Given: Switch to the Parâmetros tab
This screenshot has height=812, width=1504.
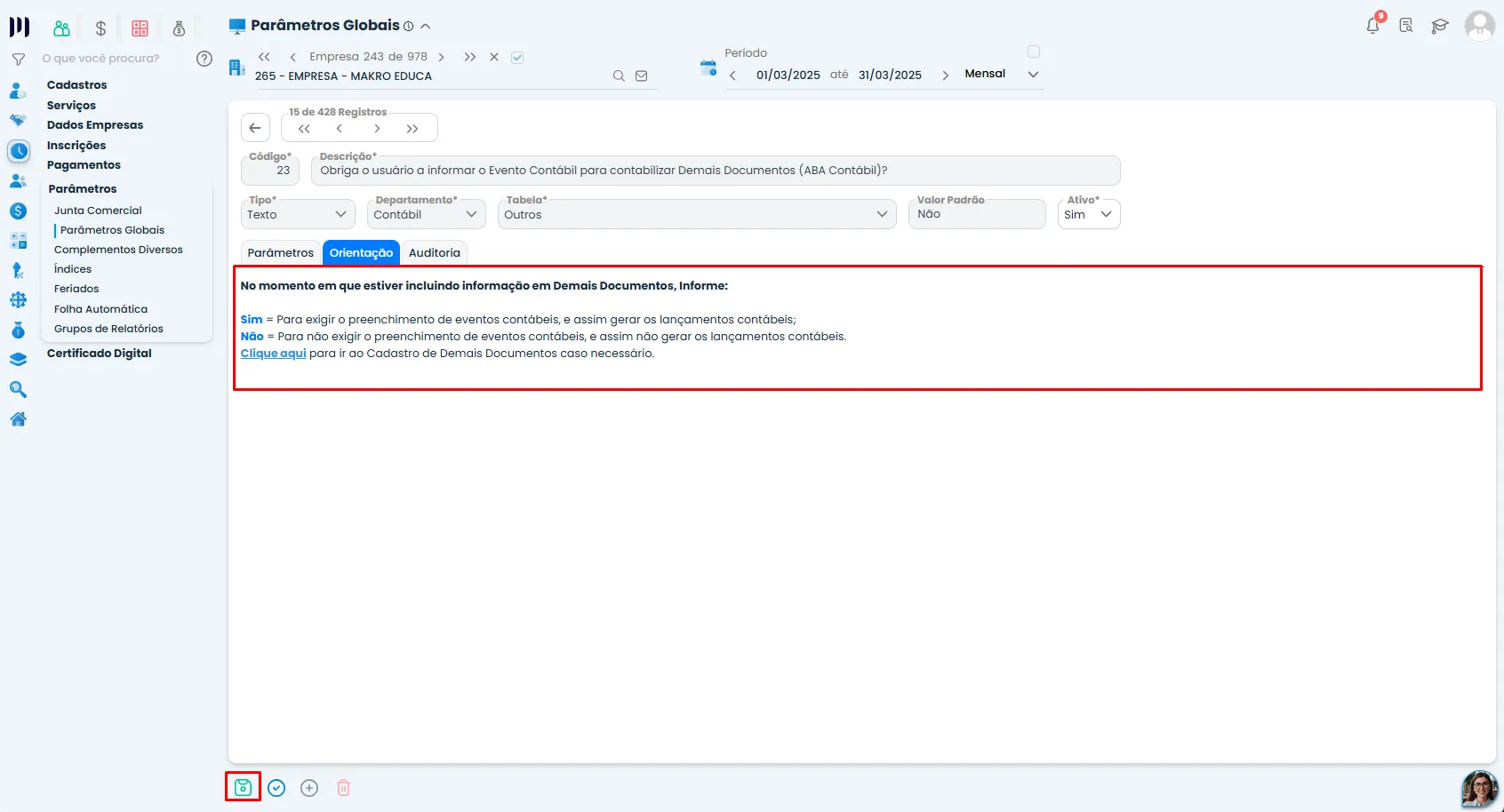Looking at the screenshot, I should click(x=281, y=252).
